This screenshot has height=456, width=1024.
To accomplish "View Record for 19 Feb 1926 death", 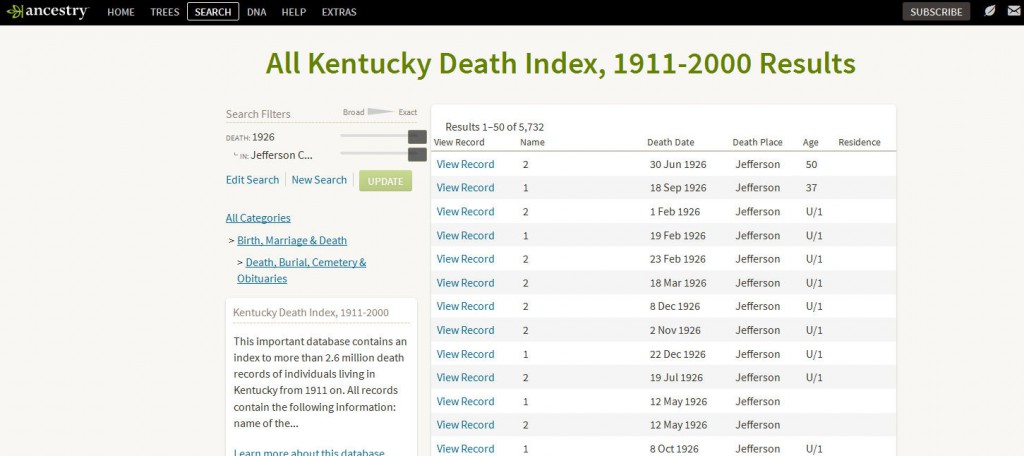I will click(465, 235).
